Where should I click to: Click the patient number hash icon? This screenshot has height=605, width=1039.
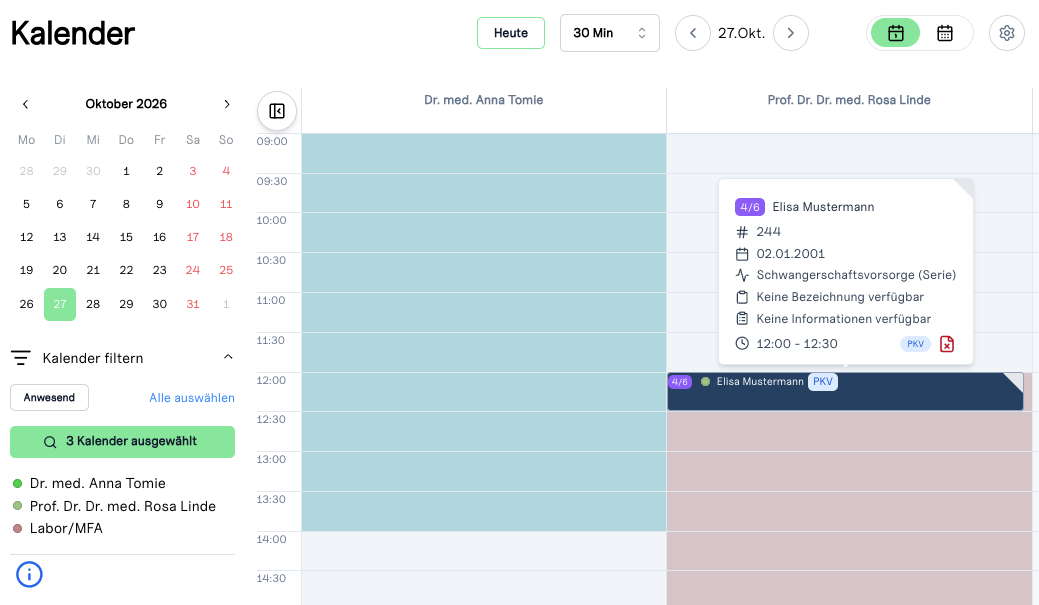742,232
